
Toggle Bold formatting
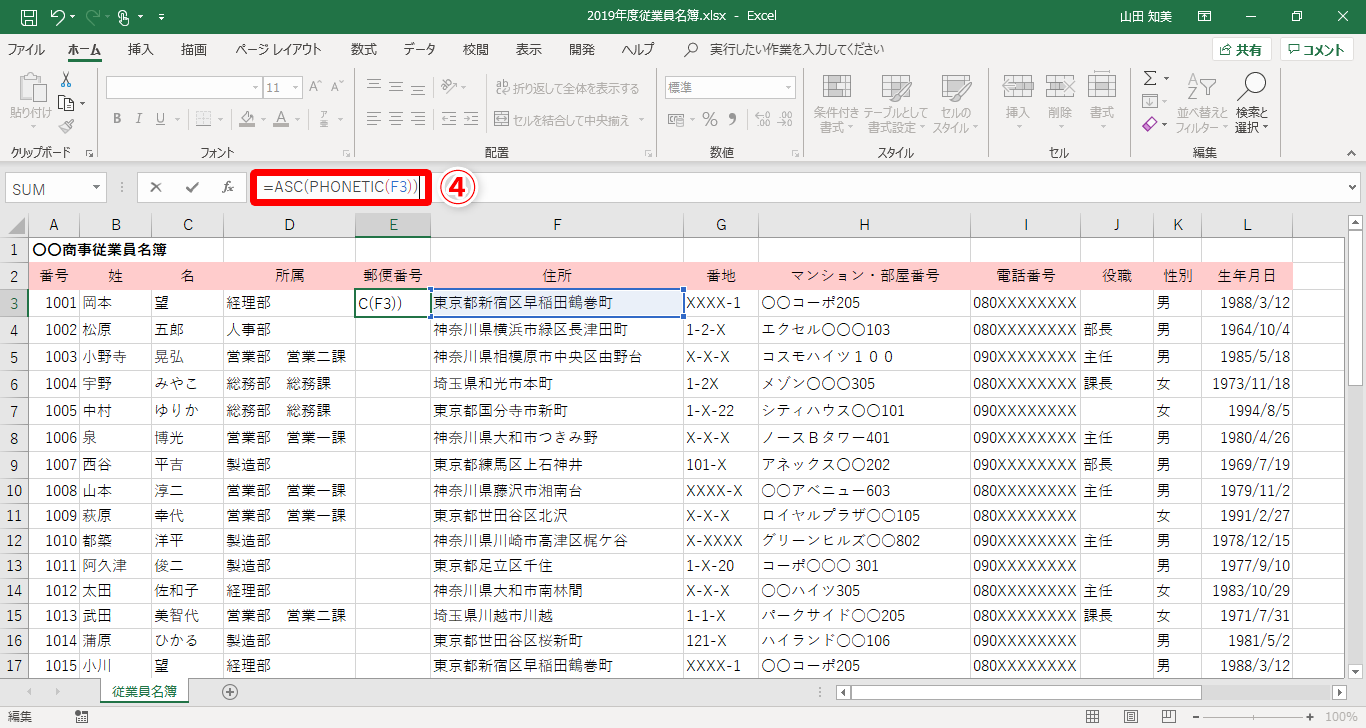[117, 120]
